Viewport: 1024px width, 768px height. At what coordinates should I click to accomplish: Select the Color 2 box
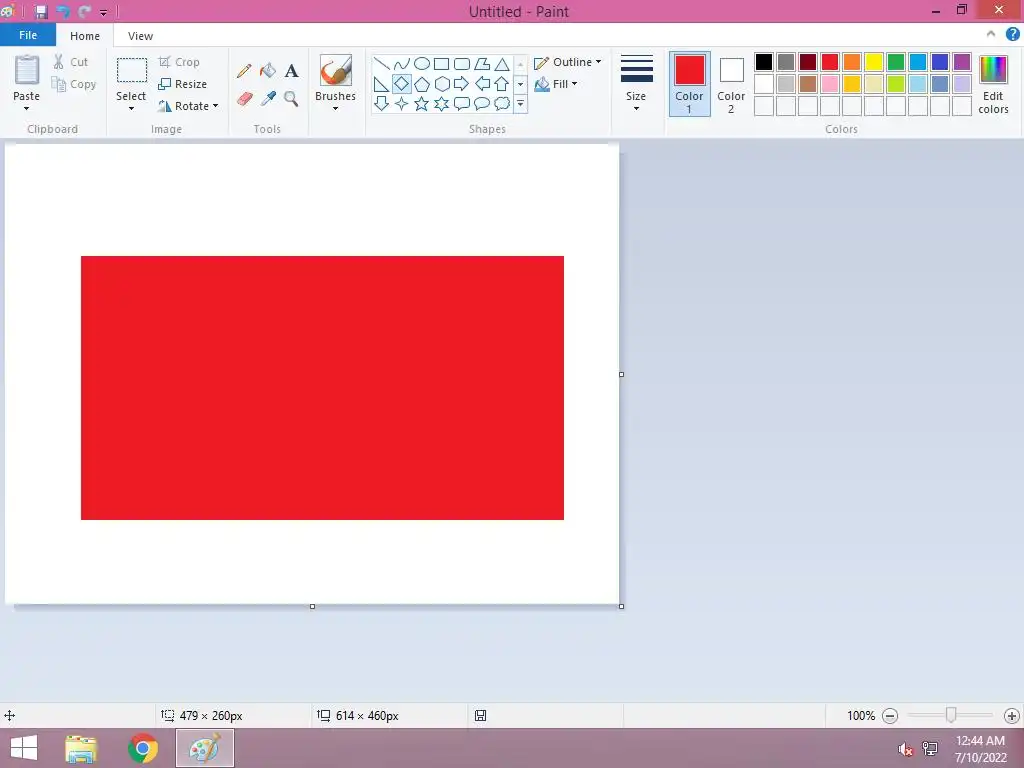point(731,84)
